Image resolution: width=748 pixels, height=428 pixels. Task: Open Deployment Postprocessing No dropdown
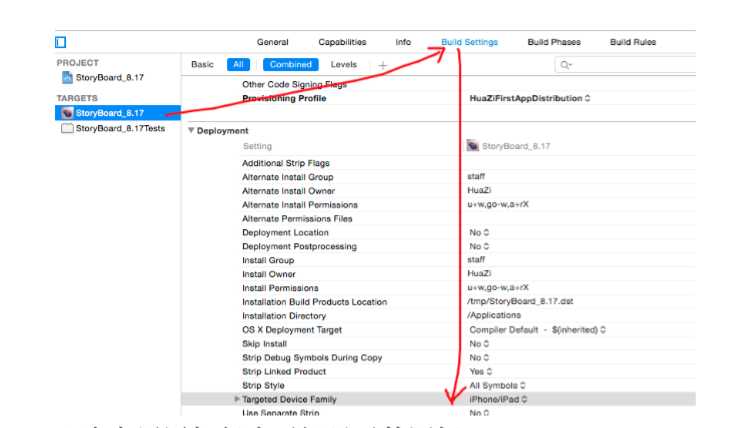click(479, 246)
